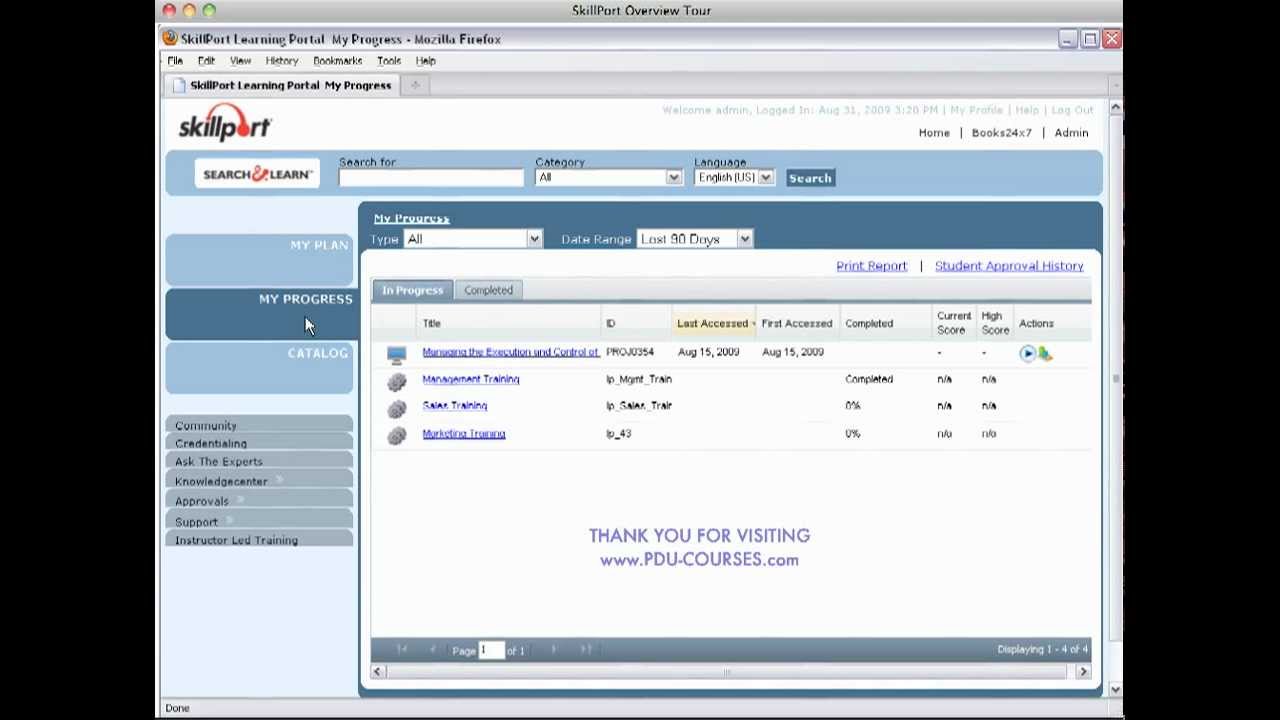Open Knowledgecenter in sidebar
The image size is (1280, 720).
[259, 481]
